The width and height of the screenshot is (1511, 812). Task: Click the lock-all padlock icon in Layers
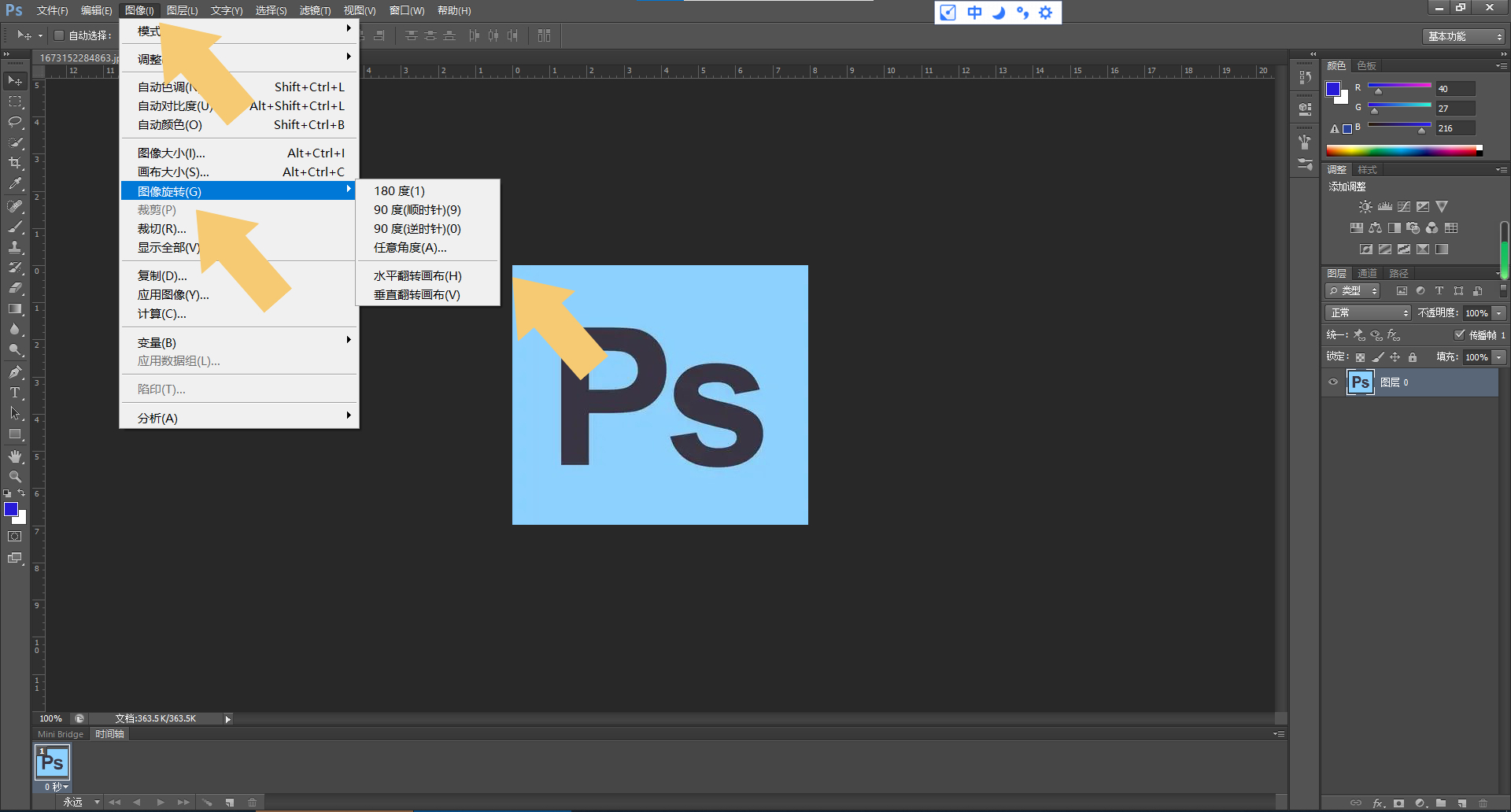(1413, 357)
